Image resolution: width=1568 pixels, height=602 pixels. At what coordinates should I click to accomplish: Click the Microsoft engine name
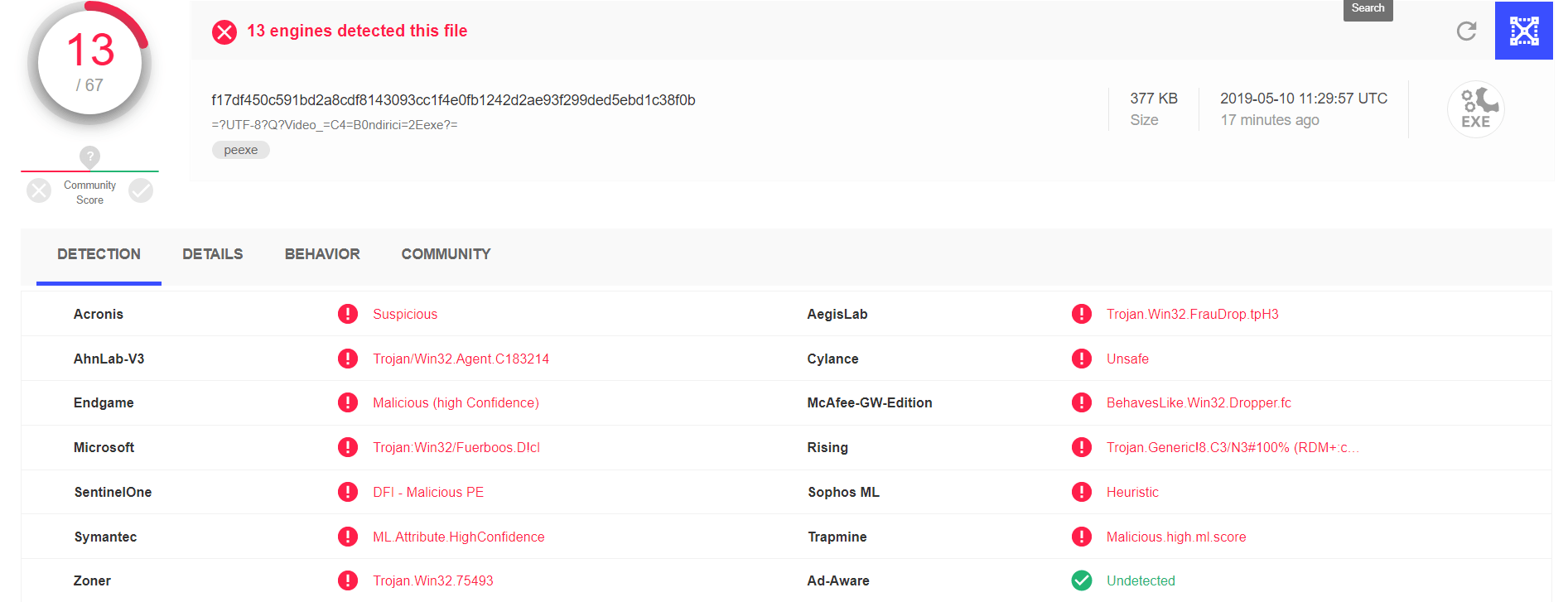pyautogui.click(x=104, y=447)
